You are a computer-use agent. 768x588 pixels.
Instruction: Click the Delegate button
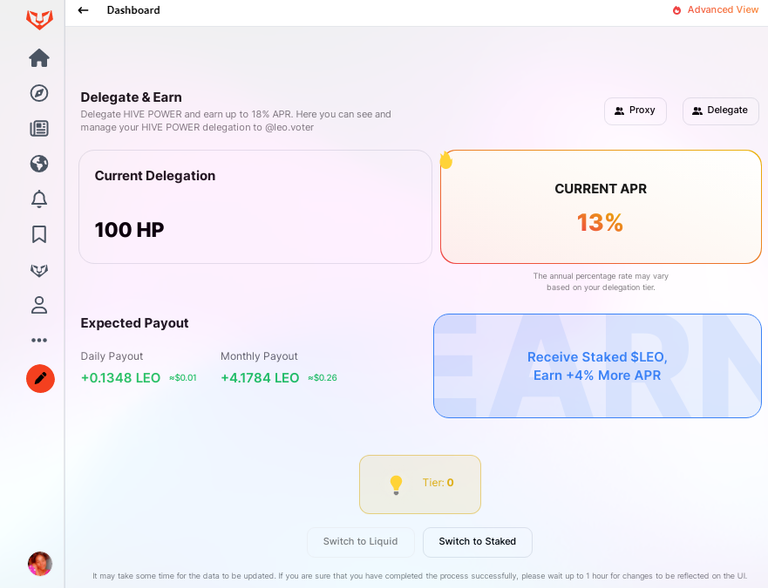720,111
